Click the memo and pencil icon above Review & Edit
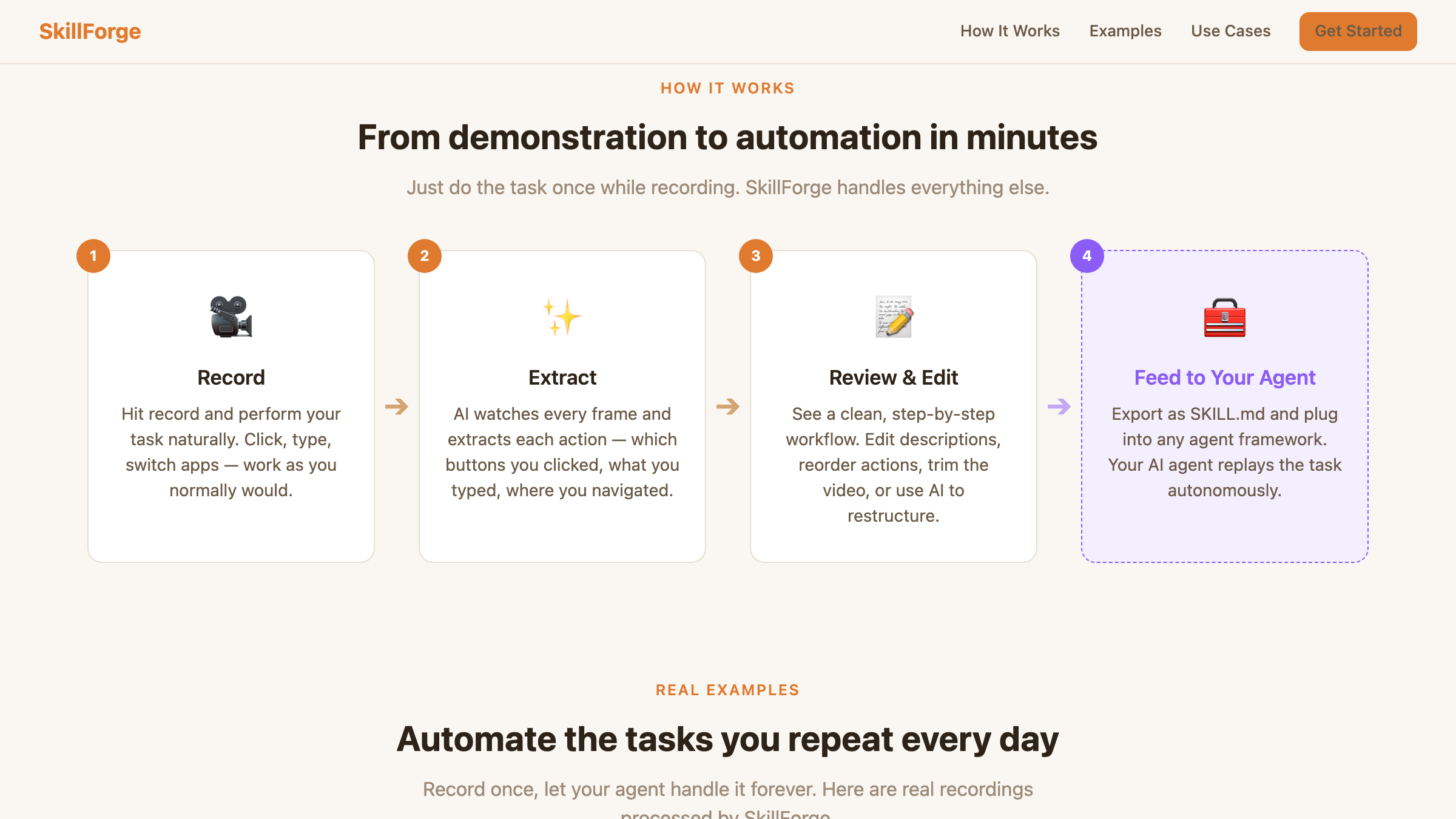 [x=893, y=316]
